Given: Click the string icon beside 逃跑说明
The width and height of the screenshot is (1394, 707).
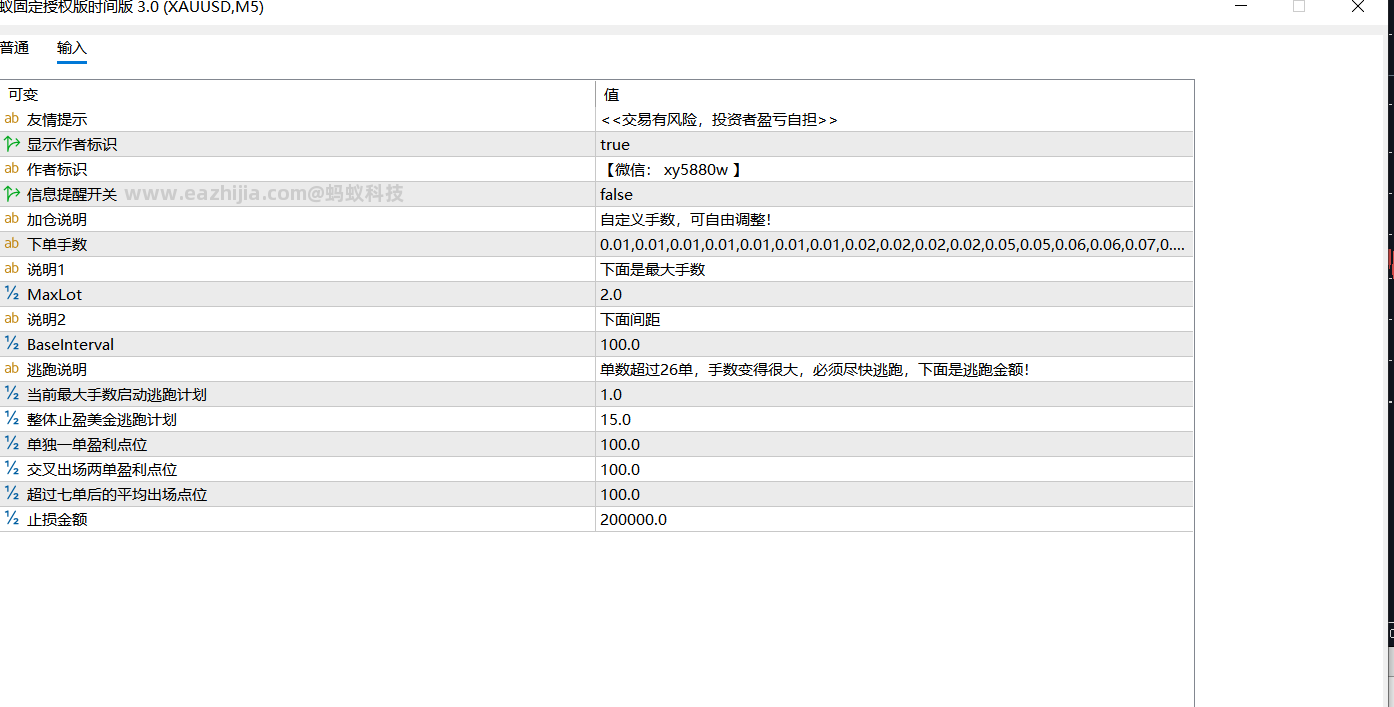Looking at the screenshot, I should (12, 369).
